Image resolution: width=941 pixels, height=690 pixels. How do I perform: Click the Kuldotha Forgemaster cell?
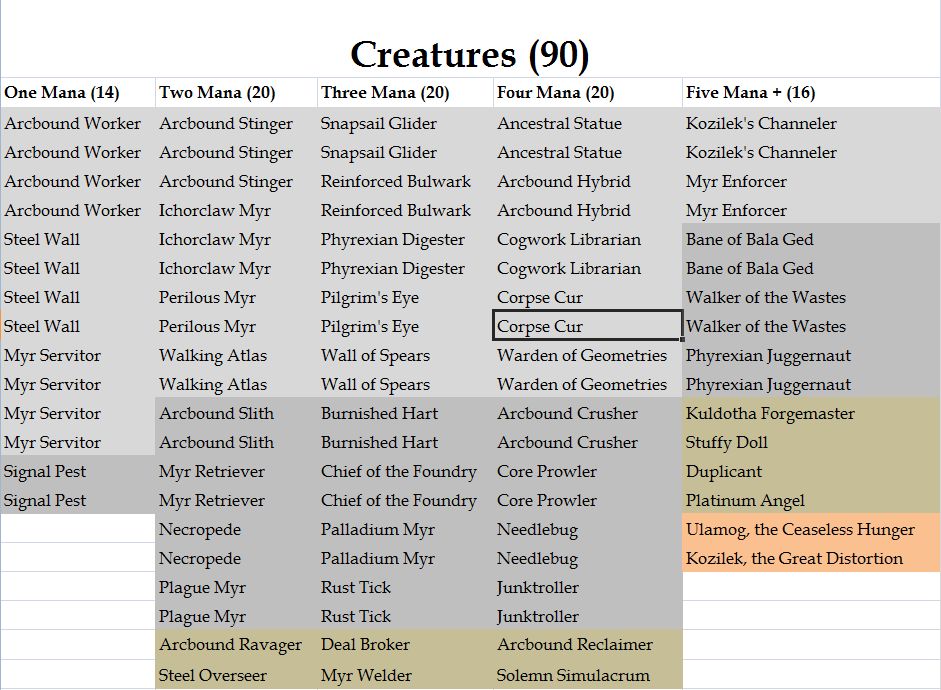(811, 413)
